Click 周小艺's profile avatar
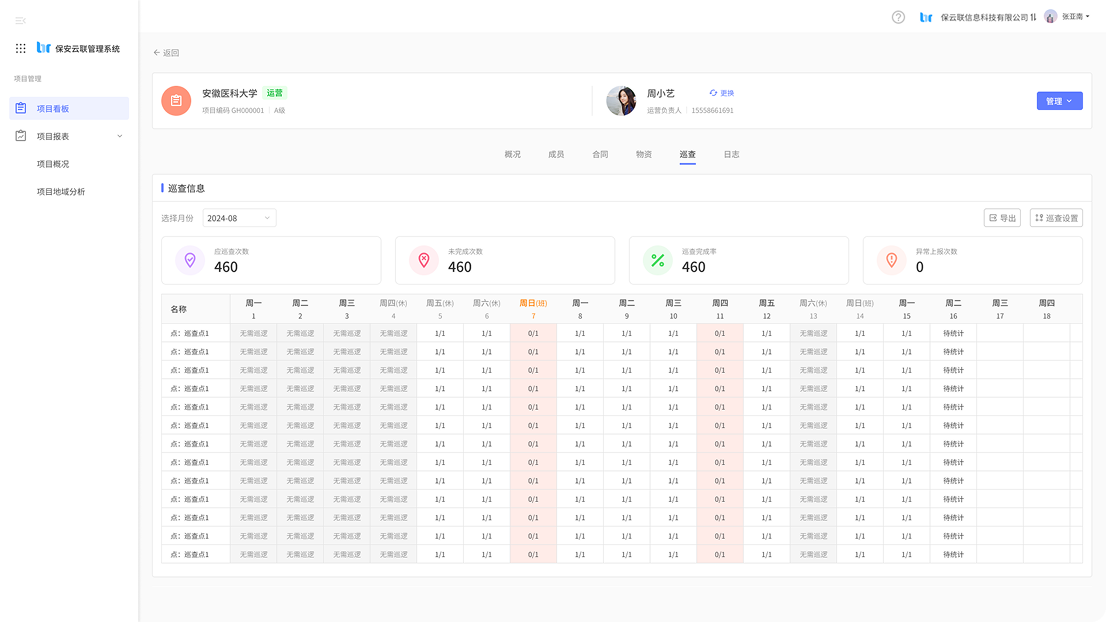Viewport: 1106px width, 623px height. coord(621,101)
